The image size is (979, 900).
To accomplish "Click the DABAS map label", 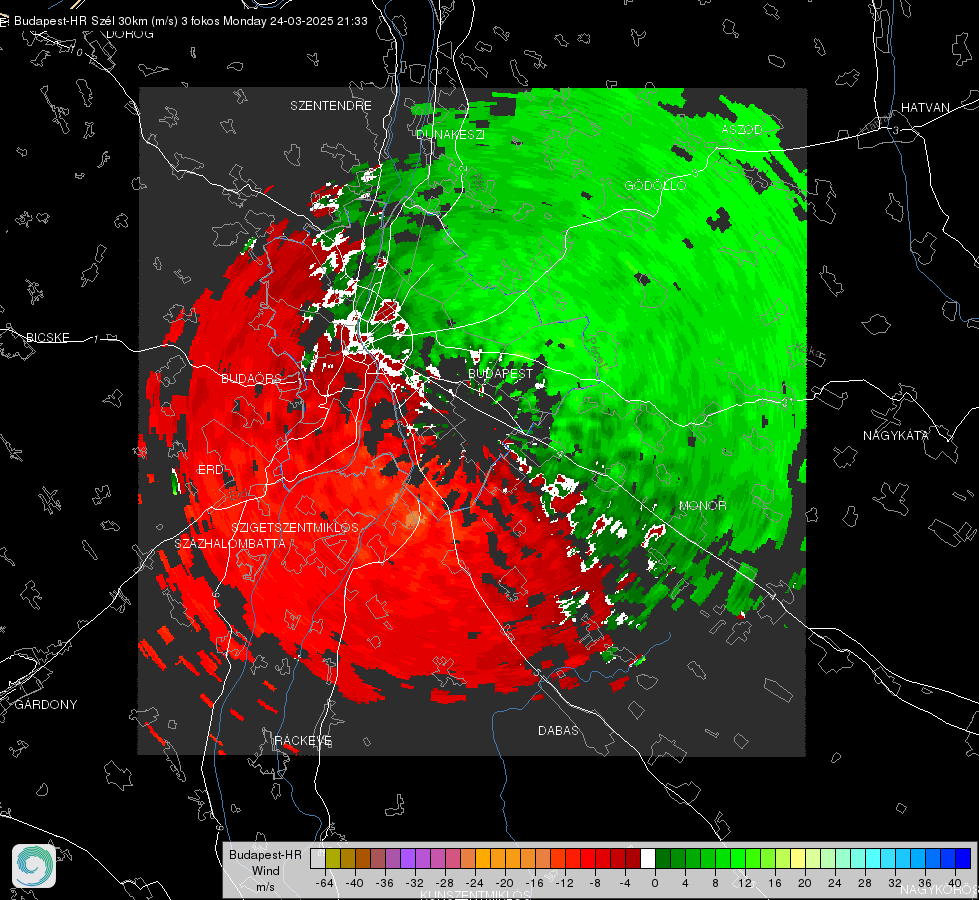I will (558, 730).
